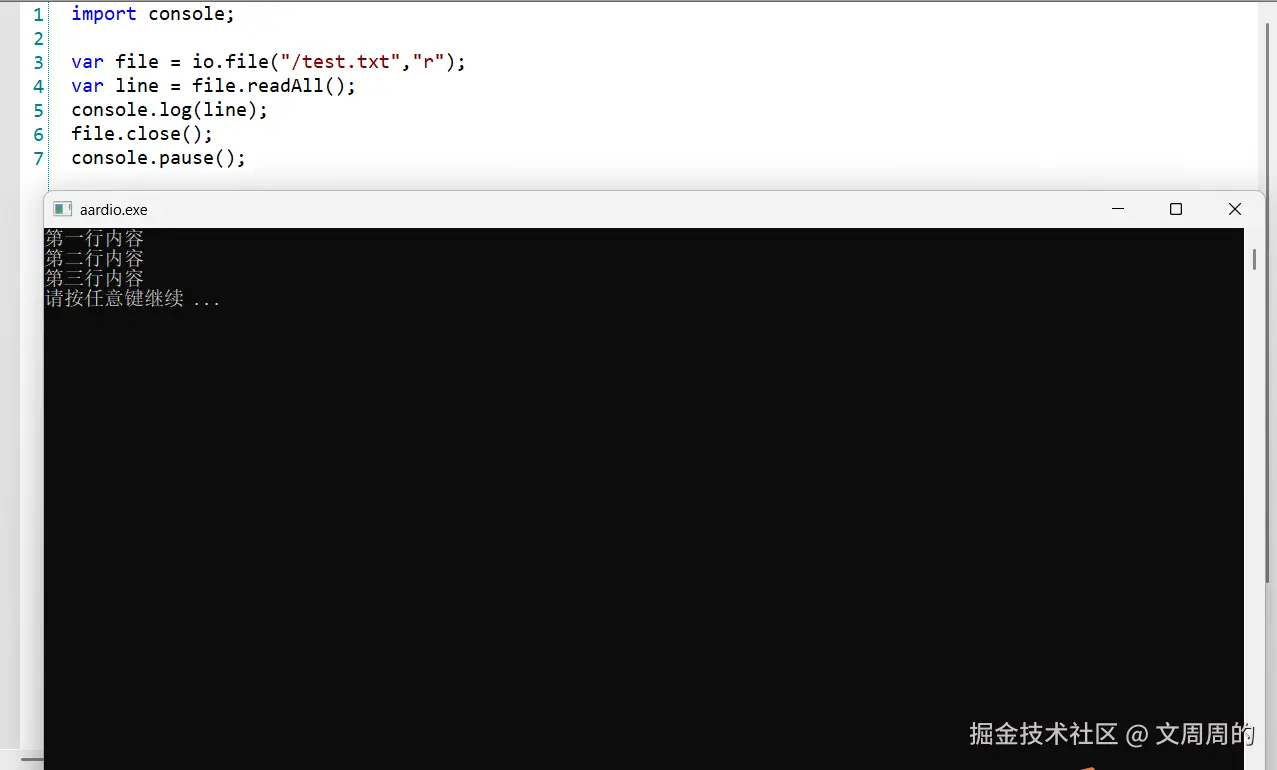Click the 'console.pause();' code line
Image resolution: width=1277 pixels, height=770 pixels.
158,158
